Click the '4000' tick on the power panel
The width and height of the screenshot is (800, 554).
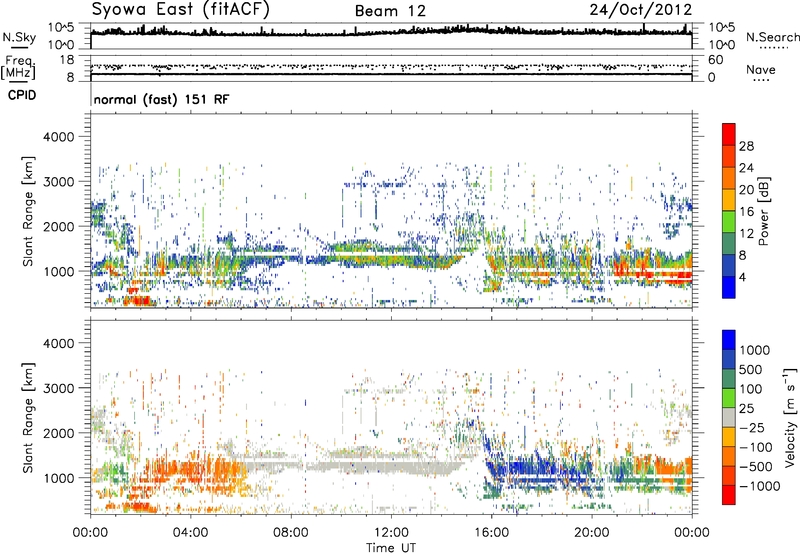(59, 137)
